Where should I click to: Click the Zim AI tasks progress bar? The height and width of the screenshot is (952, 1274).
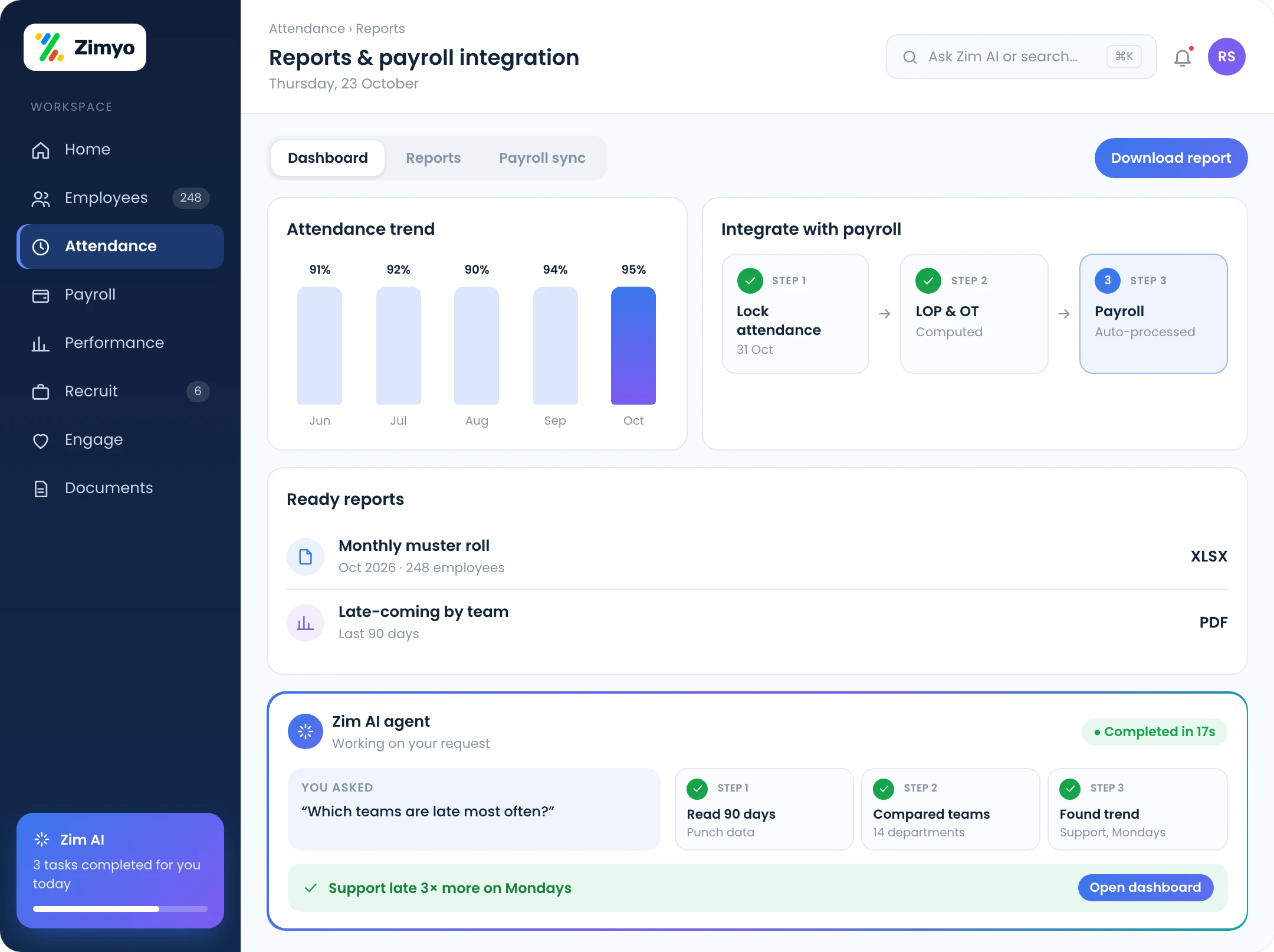tap(120, 909)
